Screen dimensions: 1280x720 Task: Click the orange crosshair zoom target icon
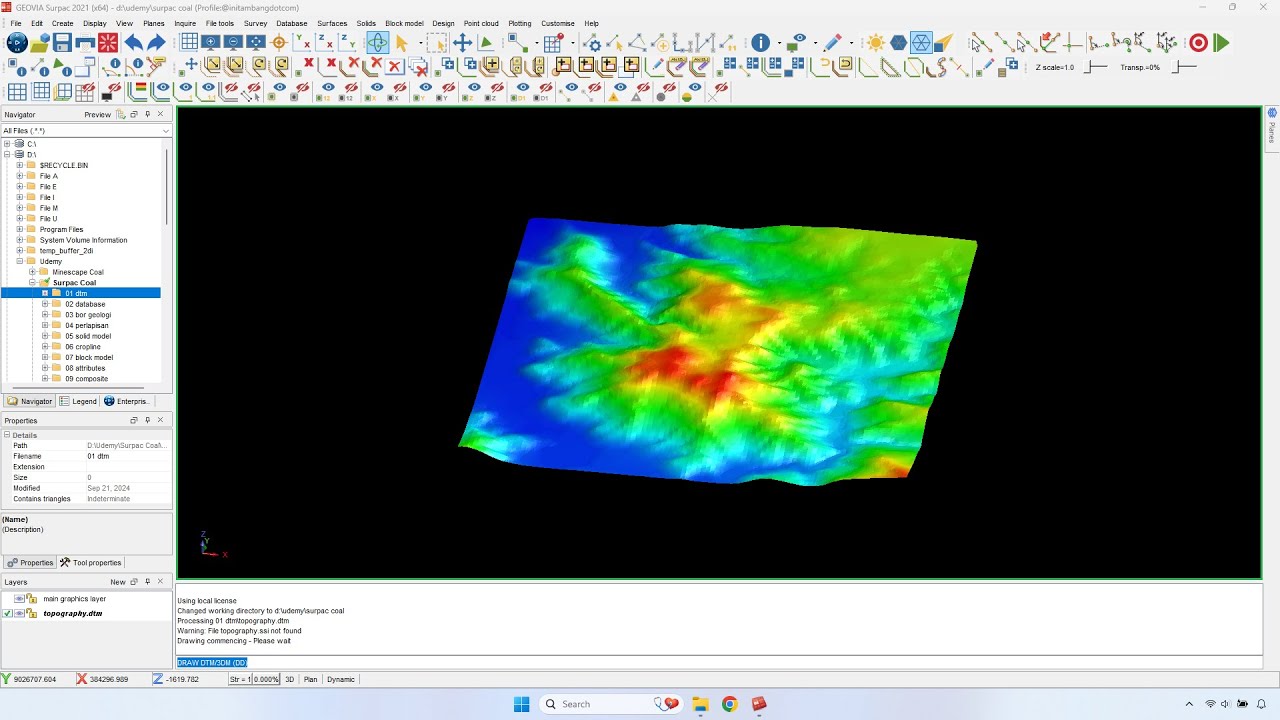pyautogui.click(x=280, y=43)
